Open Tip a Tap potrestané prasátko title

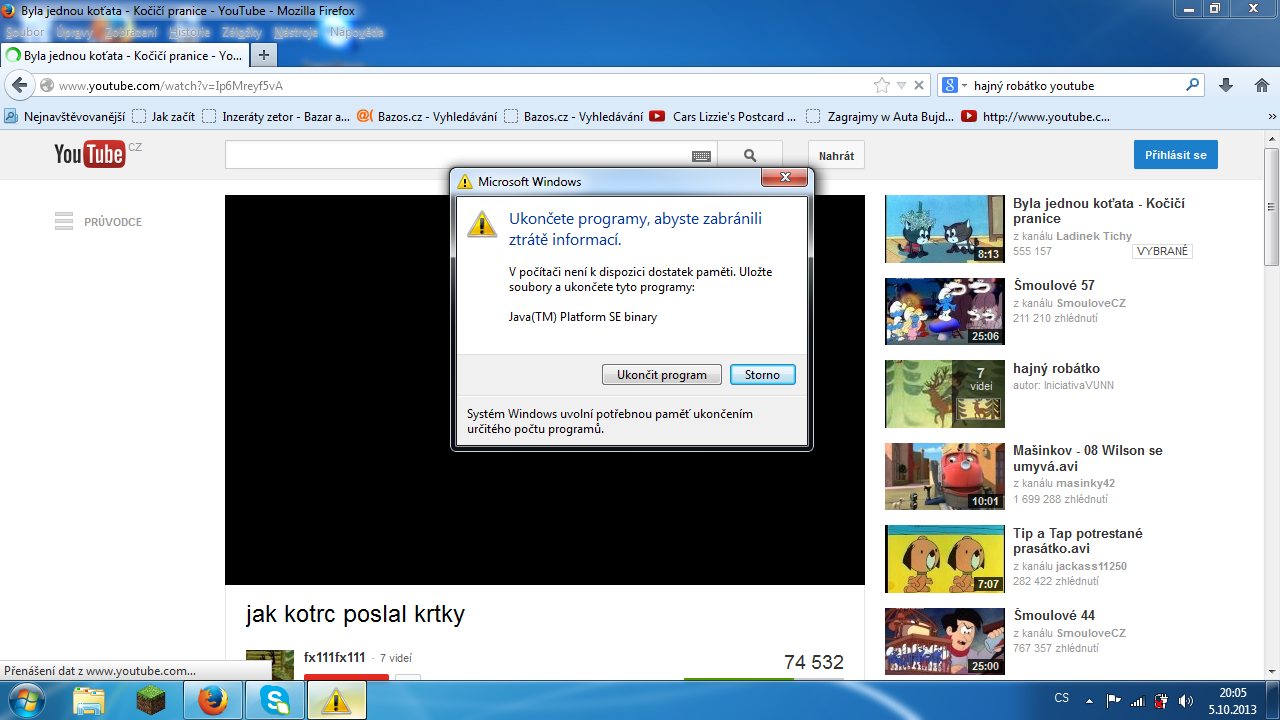tap(1078, 541)
